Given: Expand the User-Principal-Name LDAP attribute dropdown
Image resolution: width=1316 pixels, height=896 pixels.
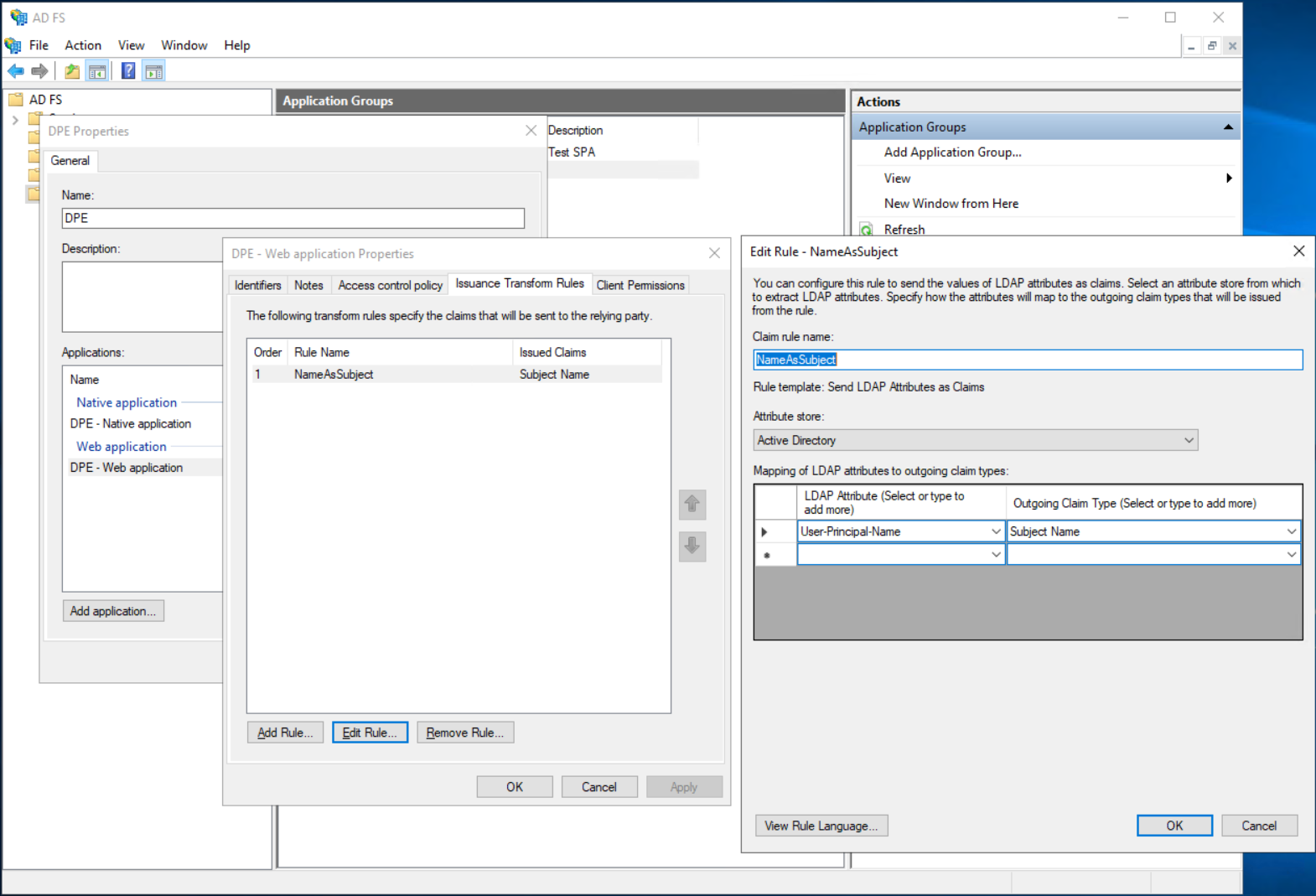Looking at the screenshot, I should click(x=996, y=531).
